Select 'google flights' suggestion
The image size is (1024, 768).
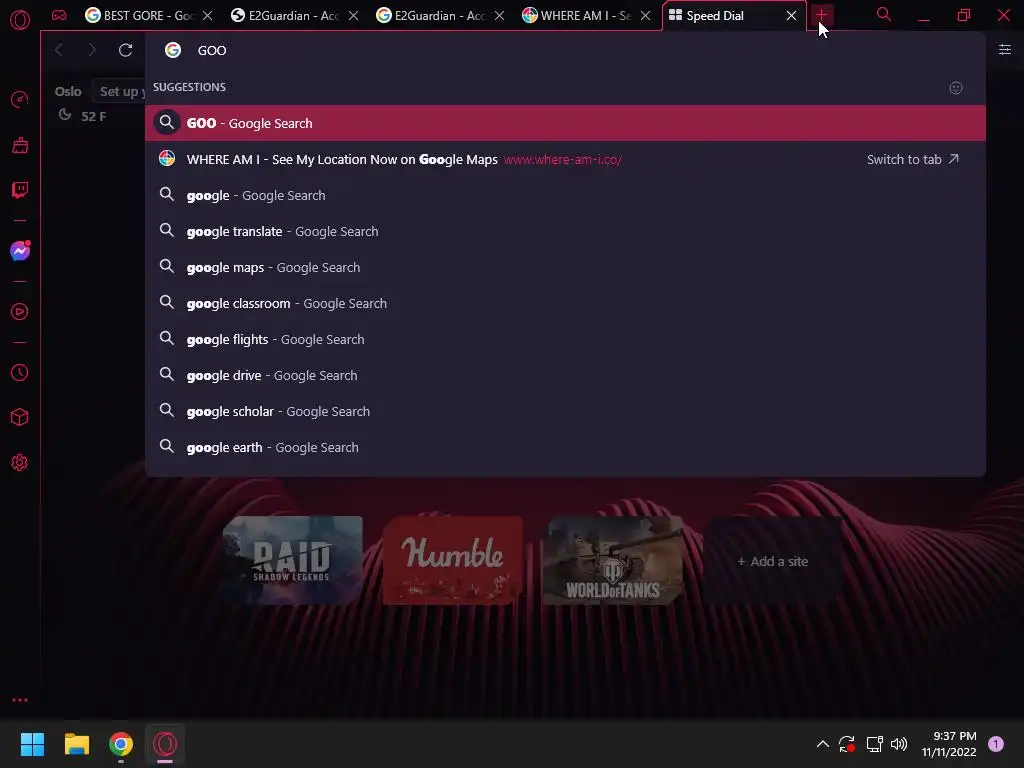click(565, 339)
